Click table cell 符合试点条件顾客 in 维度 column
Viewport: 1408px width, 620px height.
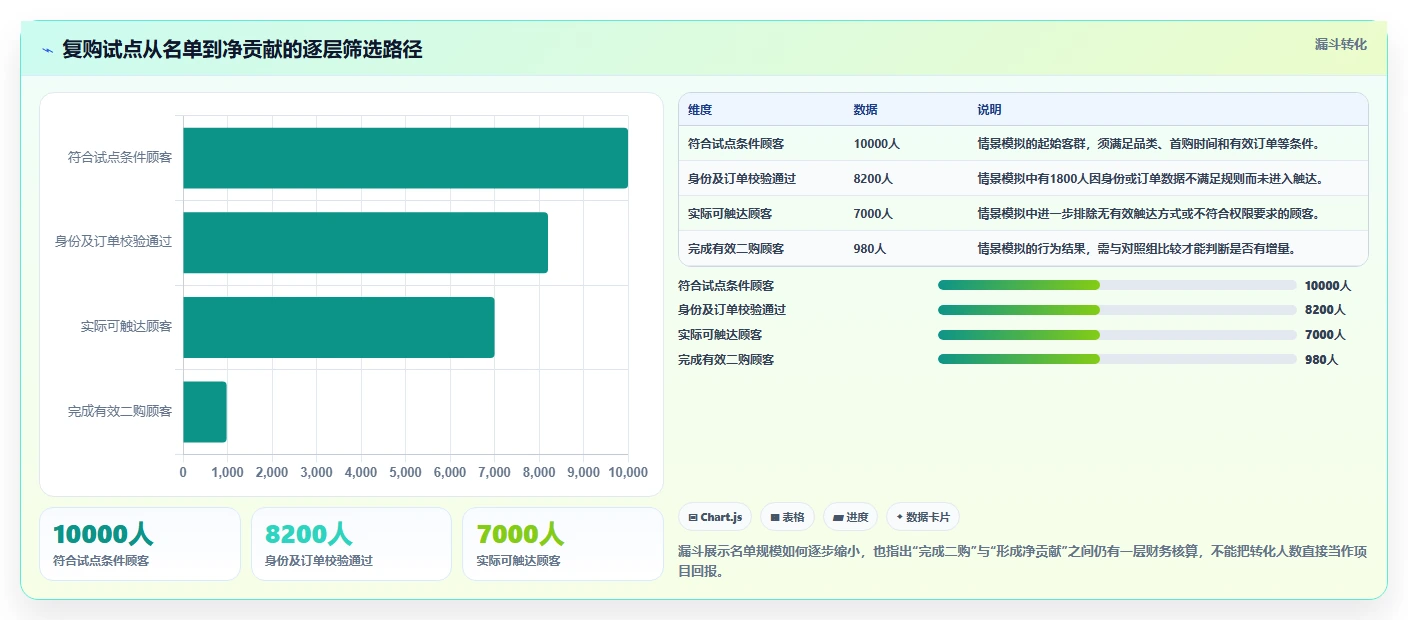click(x=736, y=144)
